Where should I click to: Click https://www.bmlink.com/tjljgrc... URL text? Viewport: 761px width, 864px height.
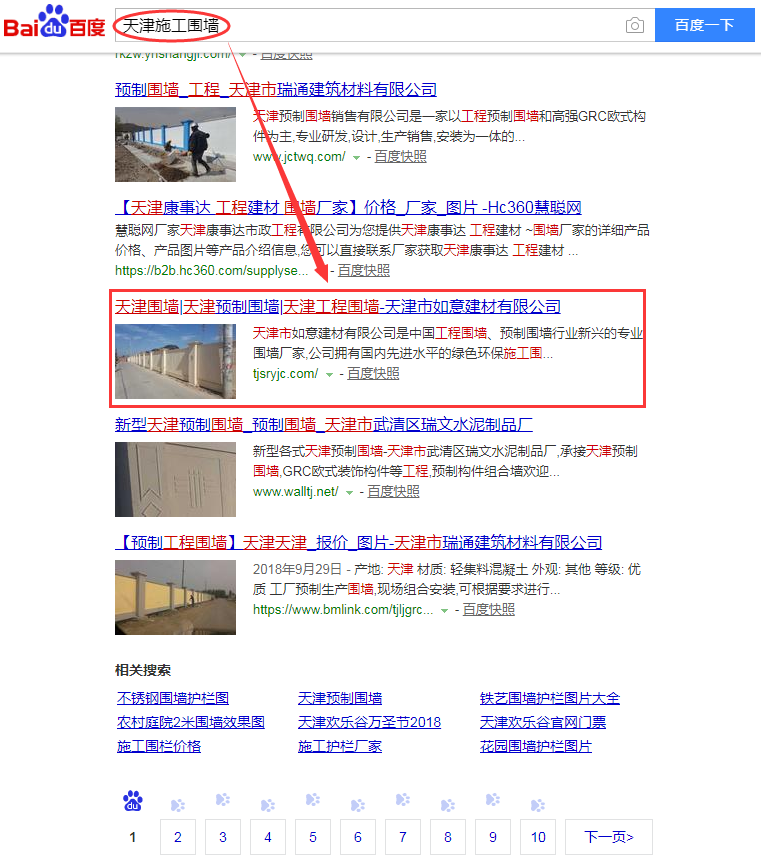343,609
